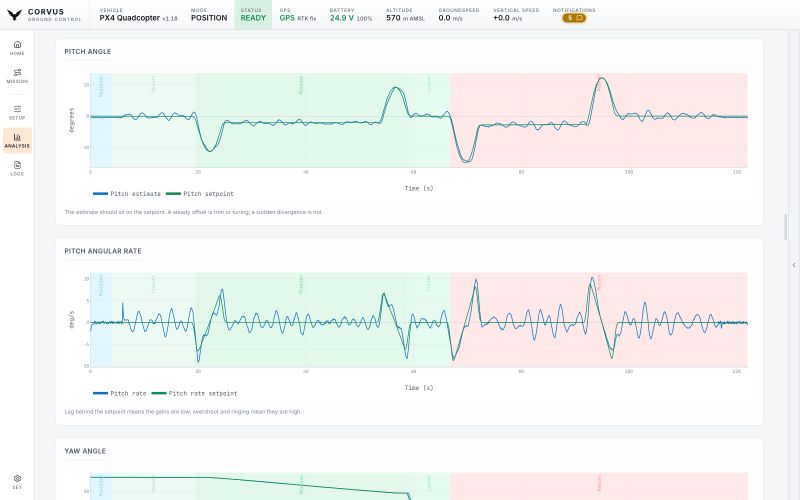Go to the Mission planner icon
Viewport: 800px width, 500px height.
click(17, 76)
